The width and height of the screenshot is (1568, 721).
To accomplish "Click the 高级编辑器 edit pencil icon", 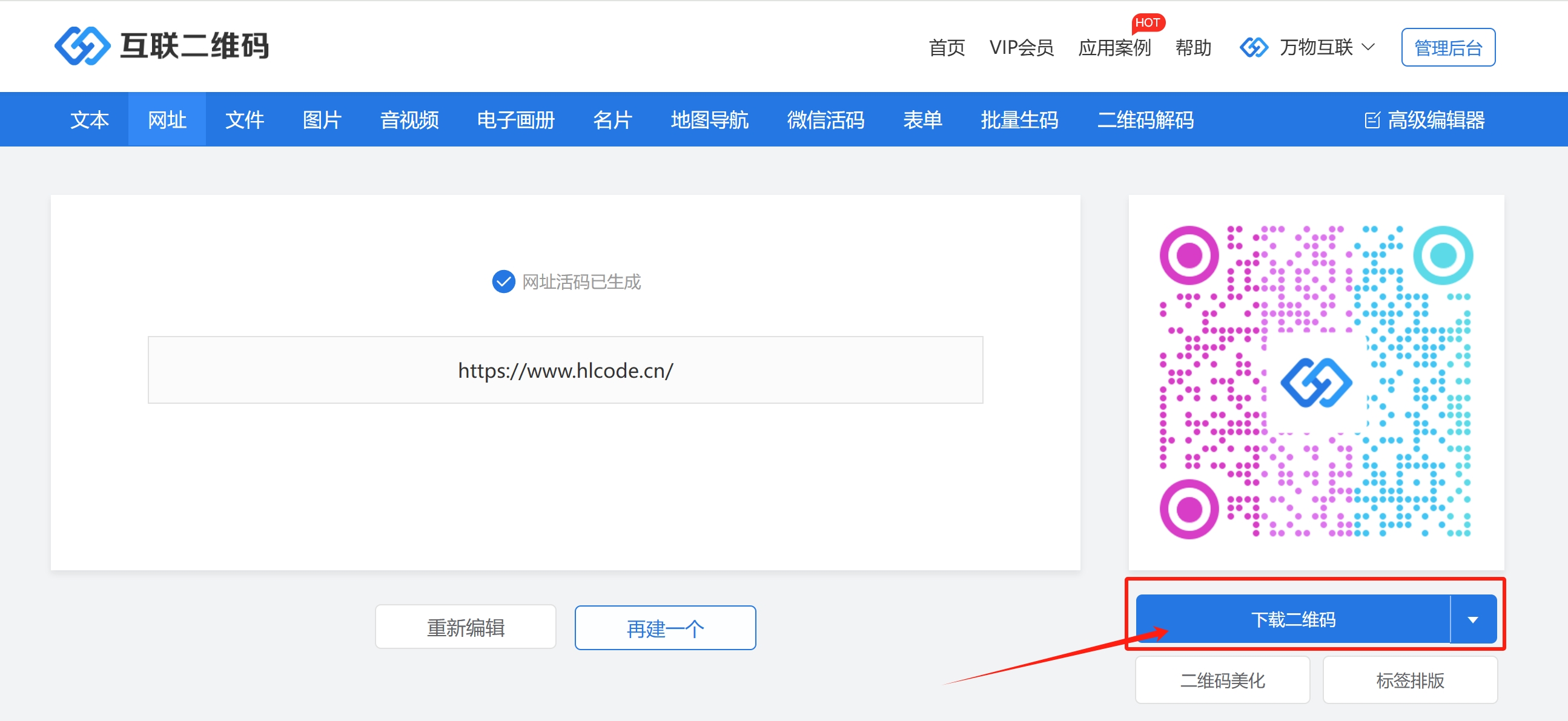I will [1371, 120].
